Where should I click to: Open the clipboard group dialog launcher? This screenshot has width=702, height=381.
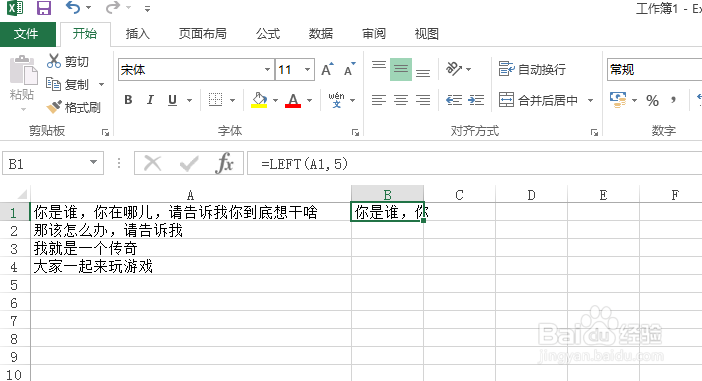click(x=105, y=132)
